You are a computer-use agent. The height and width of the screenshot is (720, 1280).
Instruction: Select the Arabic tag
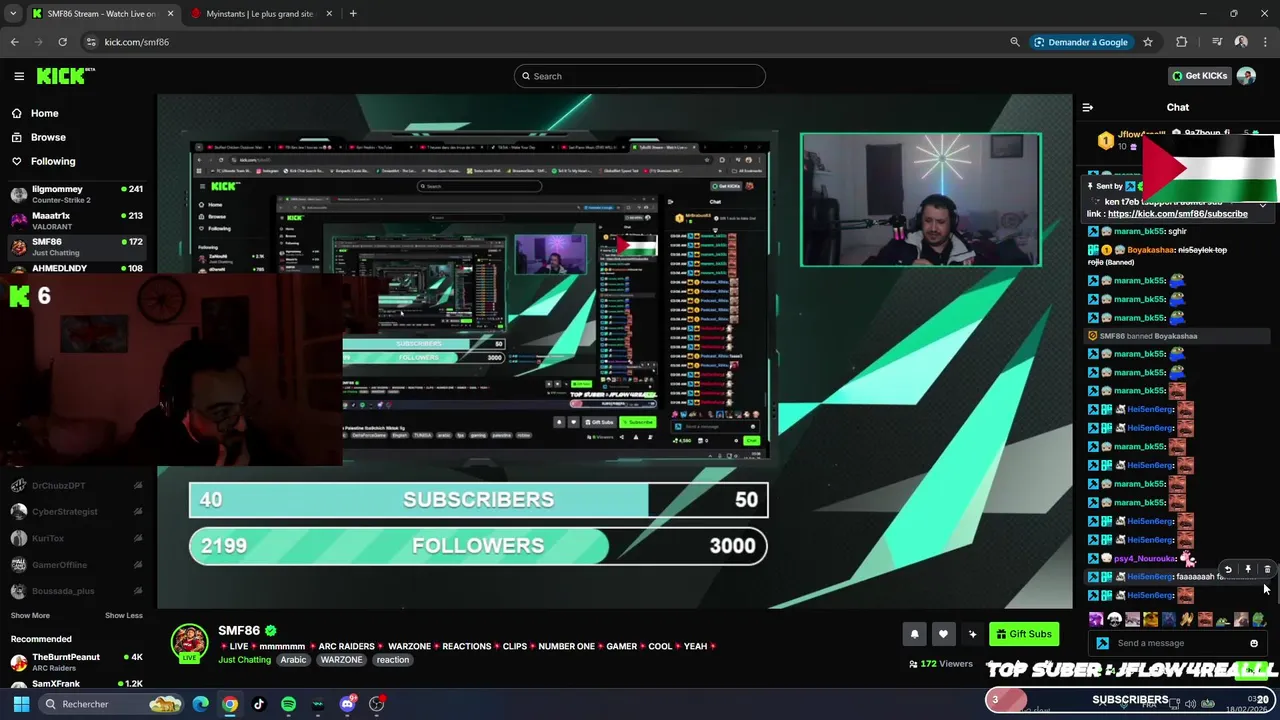pos(293,660)
